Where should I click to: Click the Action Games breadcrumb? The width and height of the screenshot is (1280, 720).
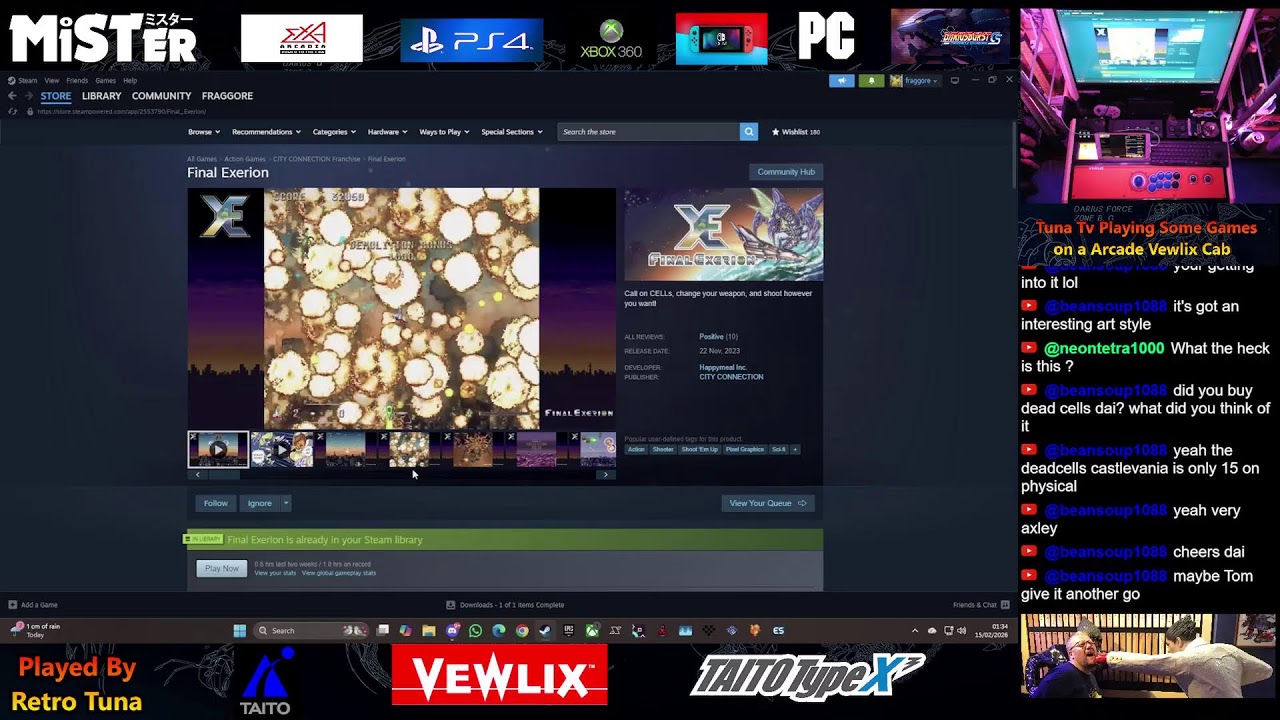(245, 159)
